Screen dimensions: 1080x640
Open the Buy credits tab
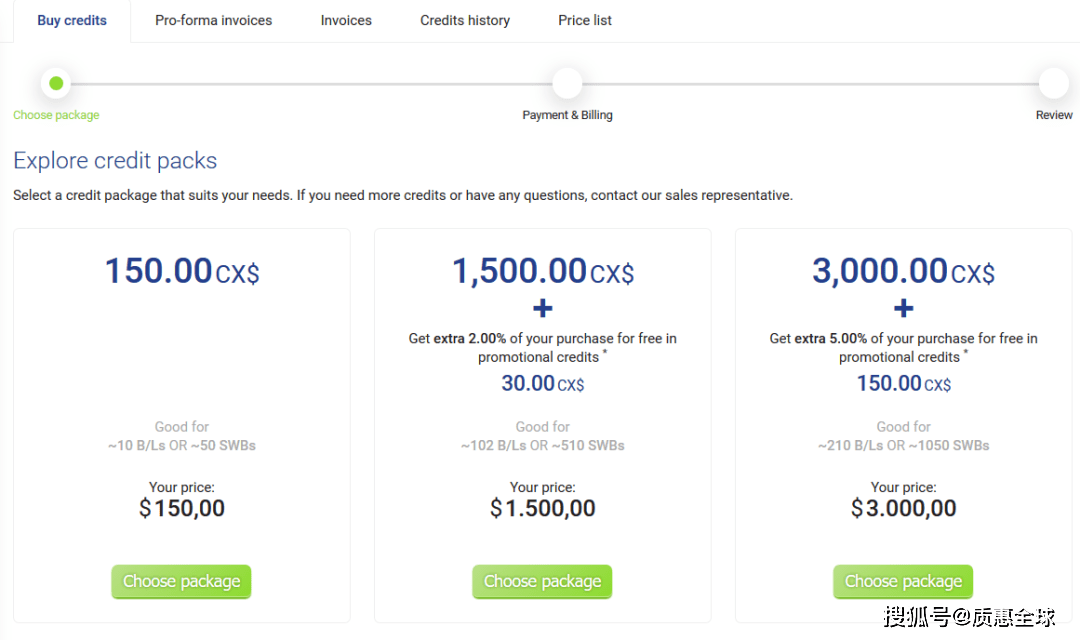pyautogui.click(x=72, y=20)
